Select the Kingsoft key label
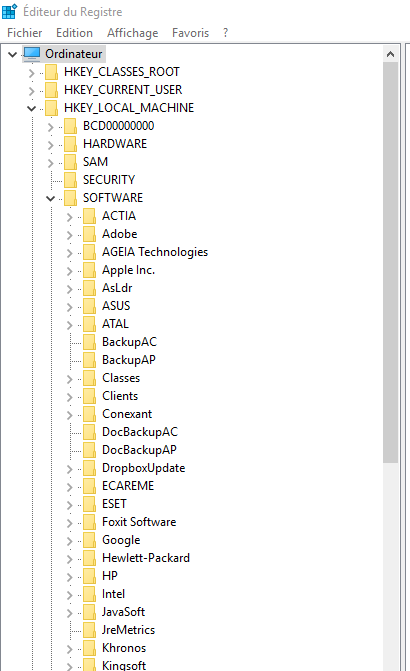The width and height of the screenshot is (410, 671). 124,665
